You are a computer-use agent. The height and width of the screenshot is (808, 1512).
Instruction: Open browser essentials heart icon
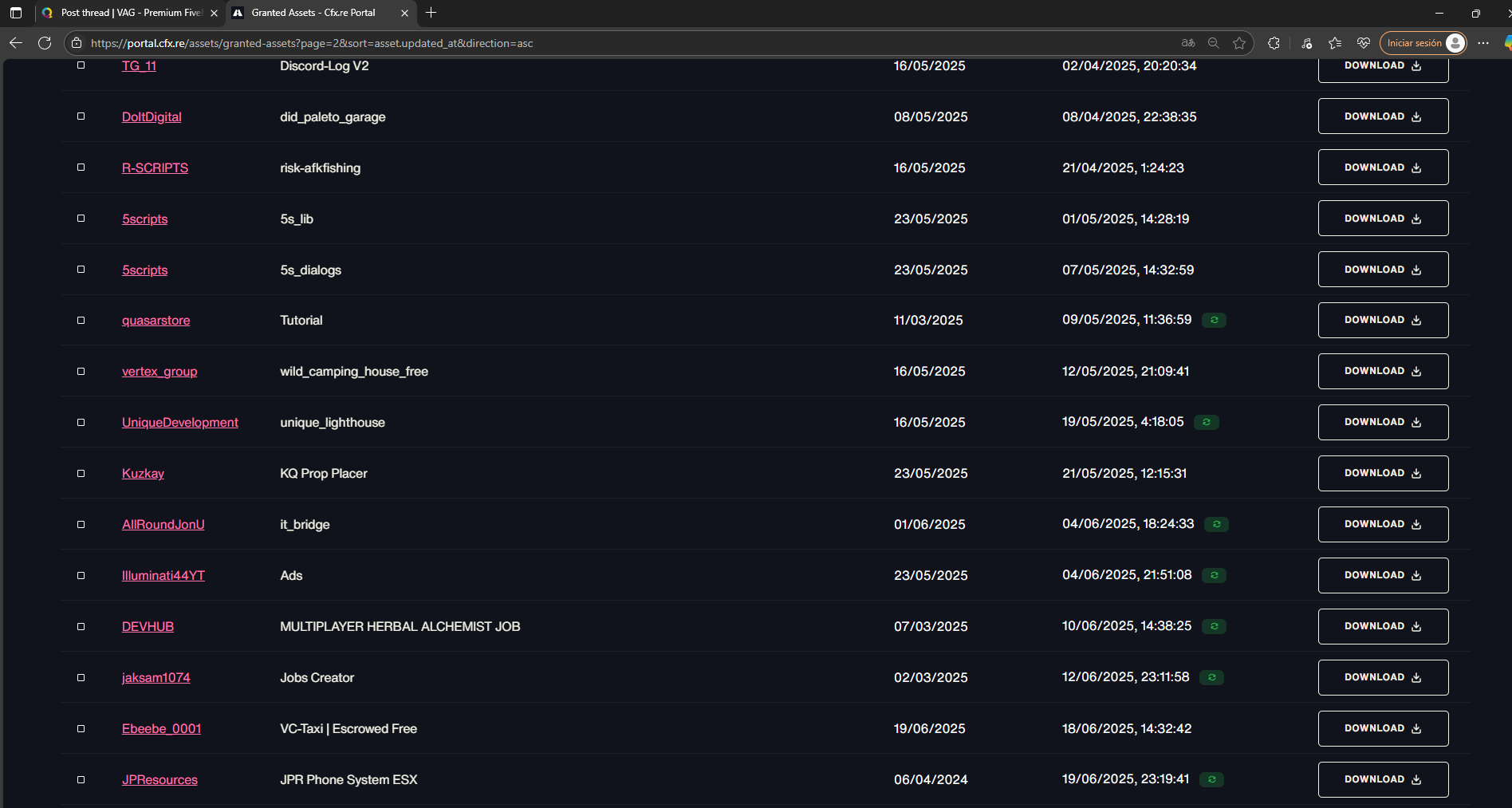point(1364,43)
